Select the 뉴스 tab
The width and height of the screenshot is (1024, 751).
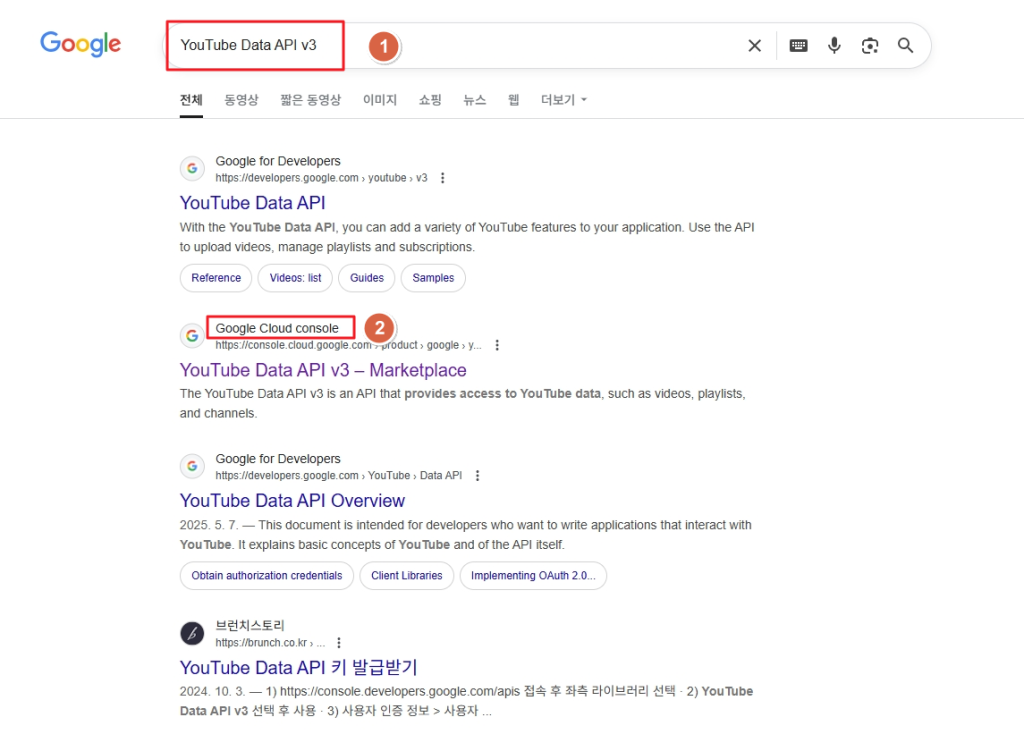point(475,100)
